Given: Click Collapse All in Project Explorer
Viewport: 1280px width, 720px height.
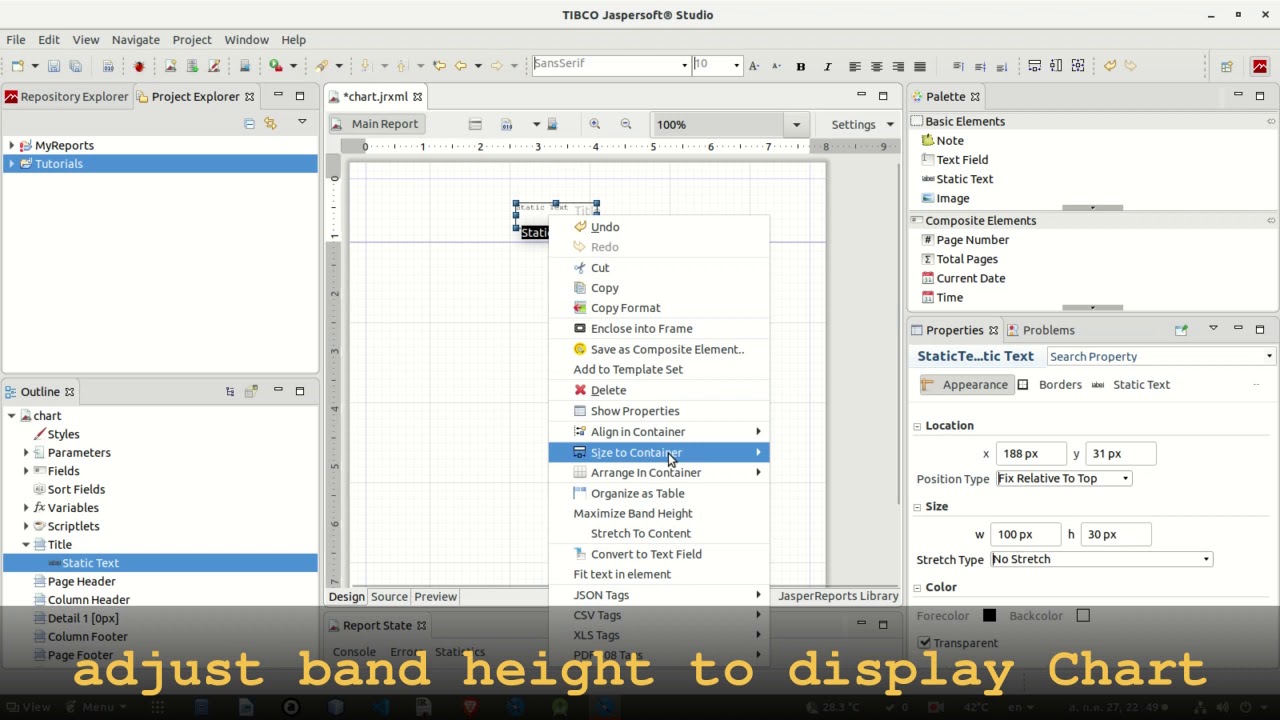Looking at the screenshot, I should [249, 123].
